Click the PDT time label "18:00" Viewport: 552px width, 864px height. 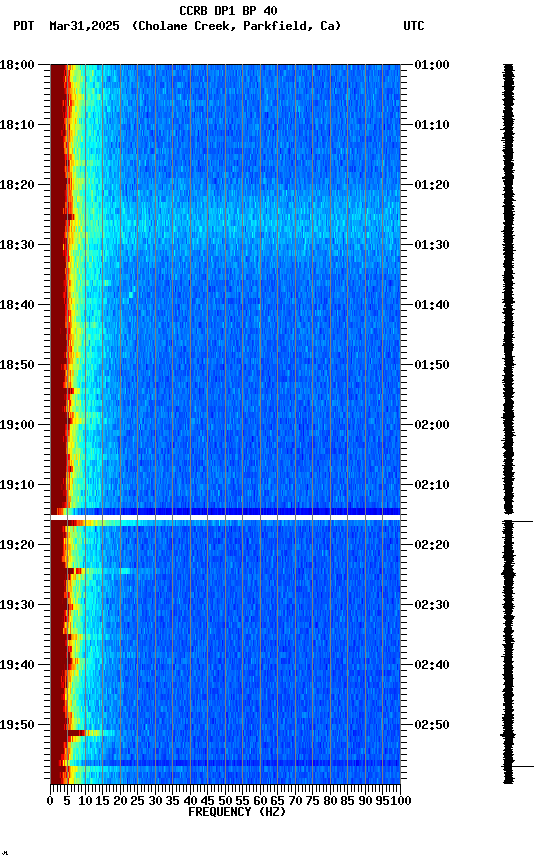[x=17, y=65]
